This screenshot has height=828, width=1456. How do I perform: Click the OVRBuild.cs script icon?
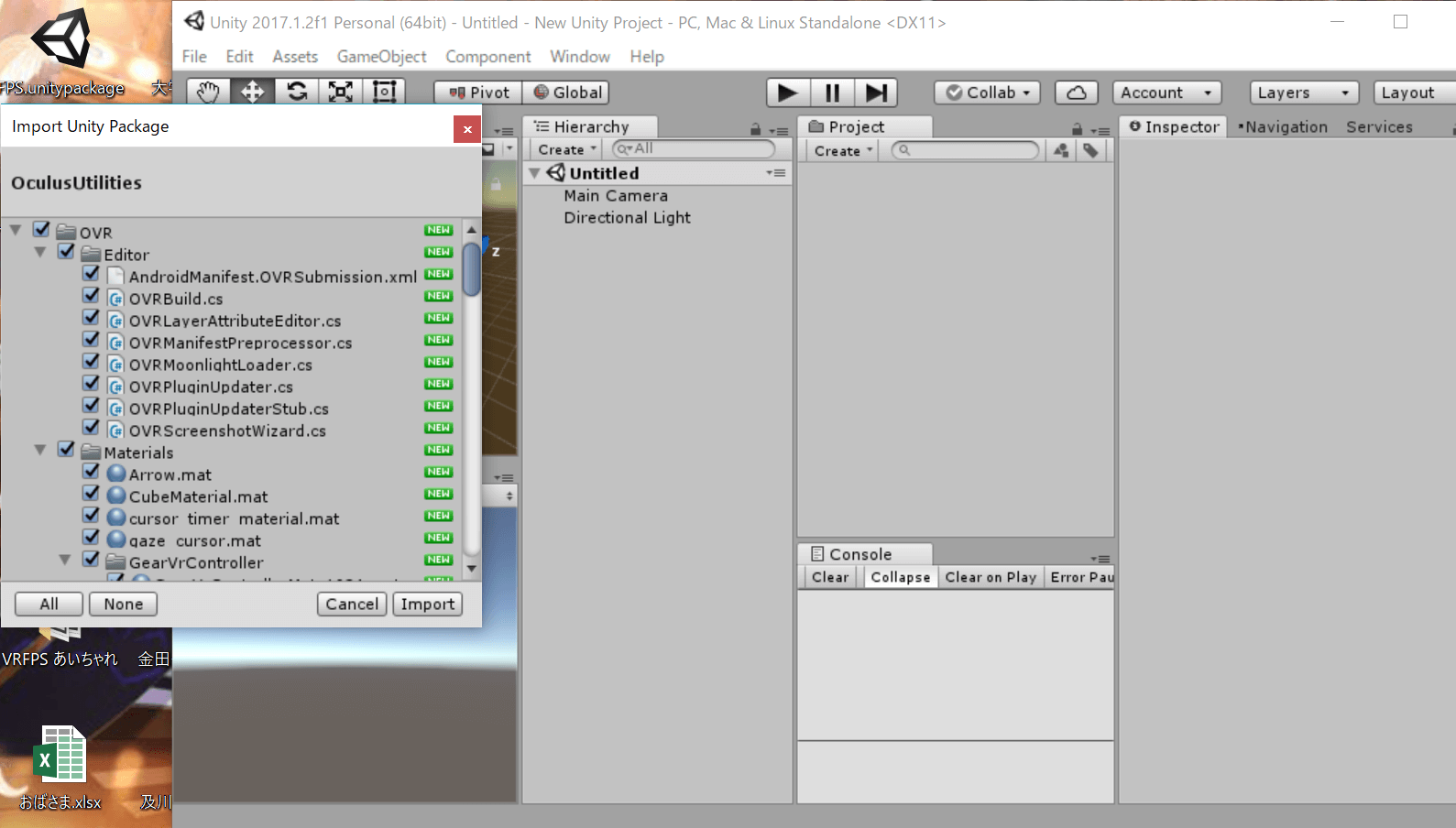116,299
